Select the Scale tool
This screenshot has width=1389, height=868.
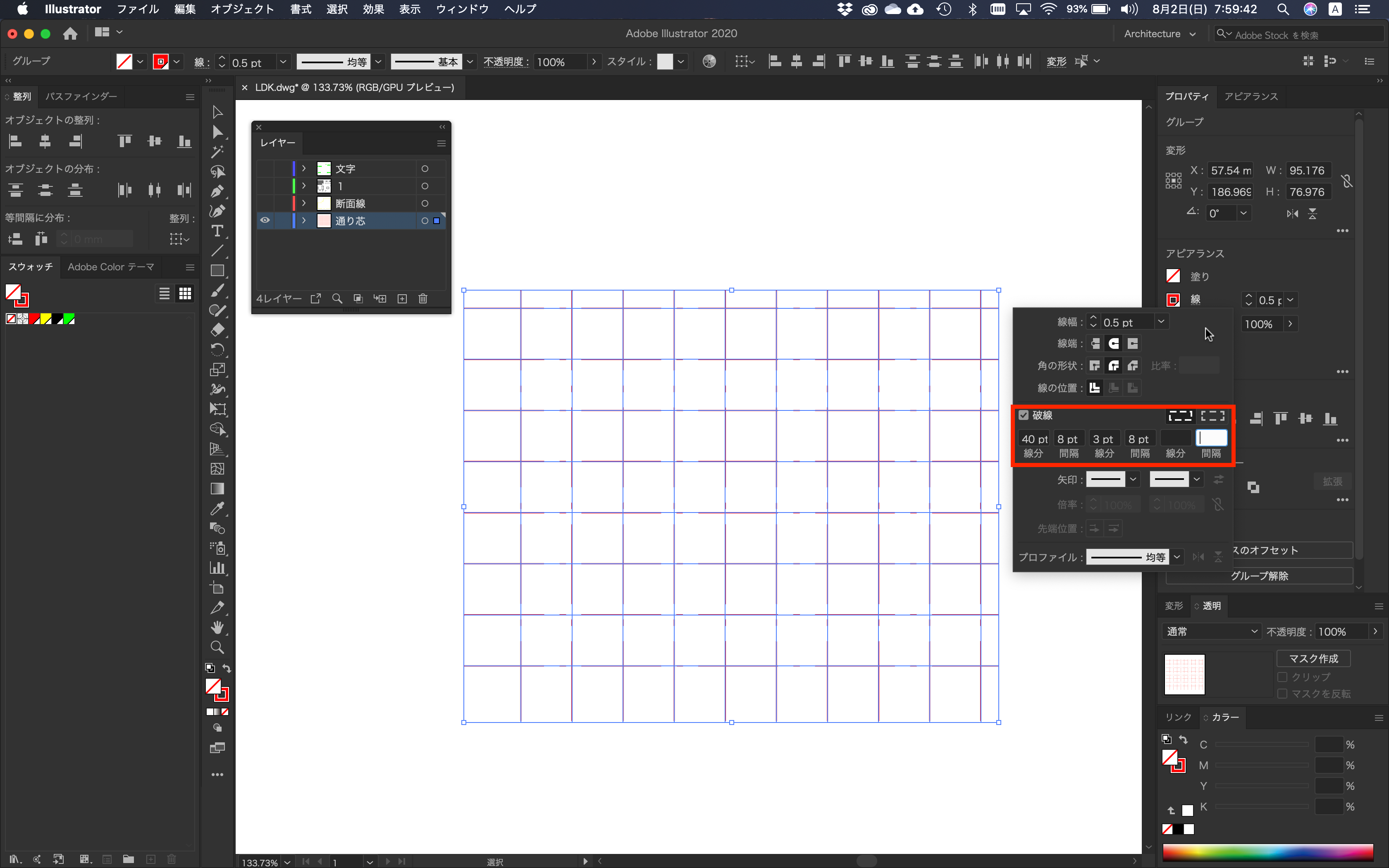pyautogui.click(x=217, y=370)
